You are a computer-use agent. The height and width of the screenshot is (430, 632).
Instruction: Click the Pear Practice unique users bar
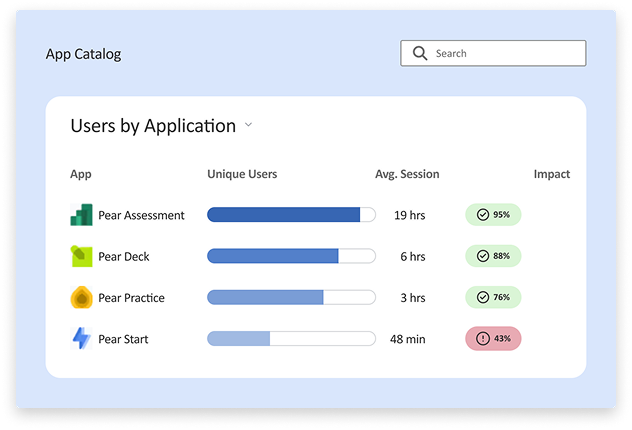coord(291,297)
